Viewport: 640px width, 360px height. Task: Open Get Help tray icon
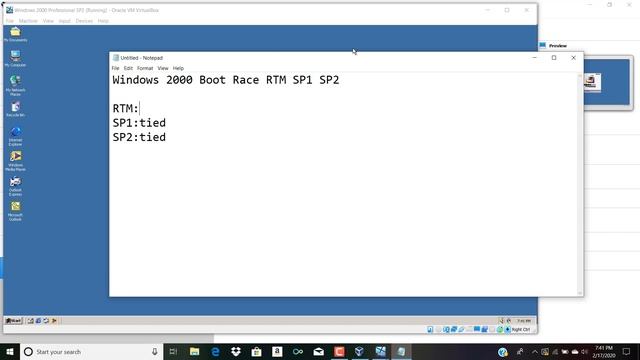click(x=502, y=352)
